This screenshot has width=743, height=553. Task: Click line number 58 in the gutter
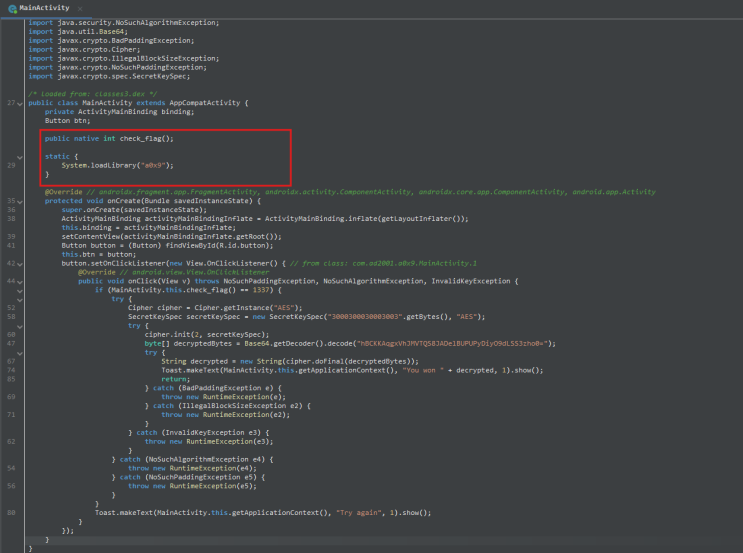tap(11, 317)
